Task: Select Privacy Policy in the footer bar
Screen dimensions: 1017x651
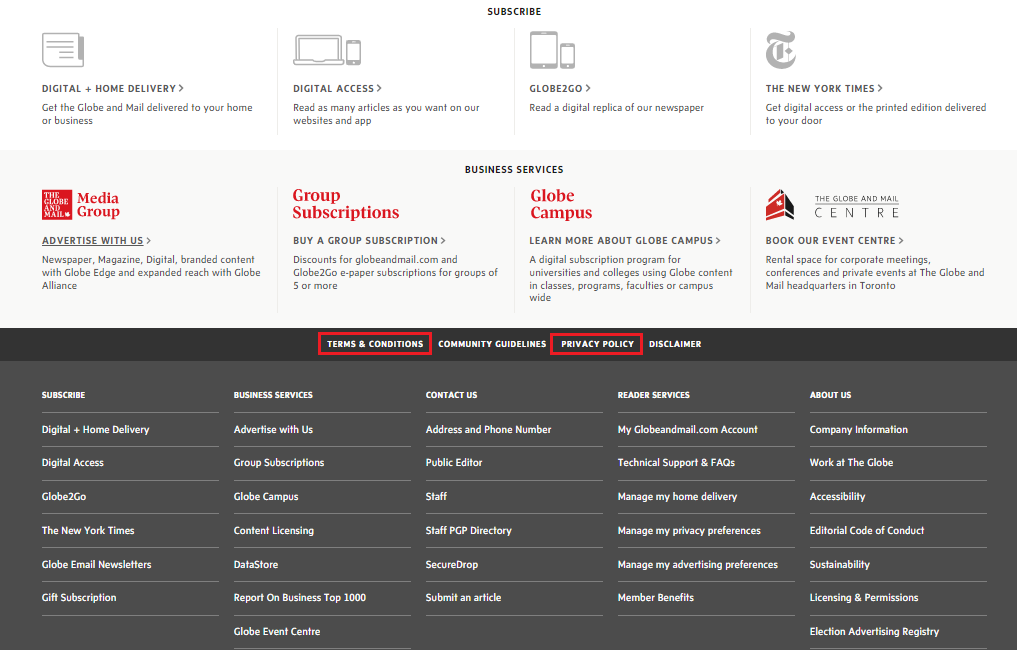Action: pos(597,344)
